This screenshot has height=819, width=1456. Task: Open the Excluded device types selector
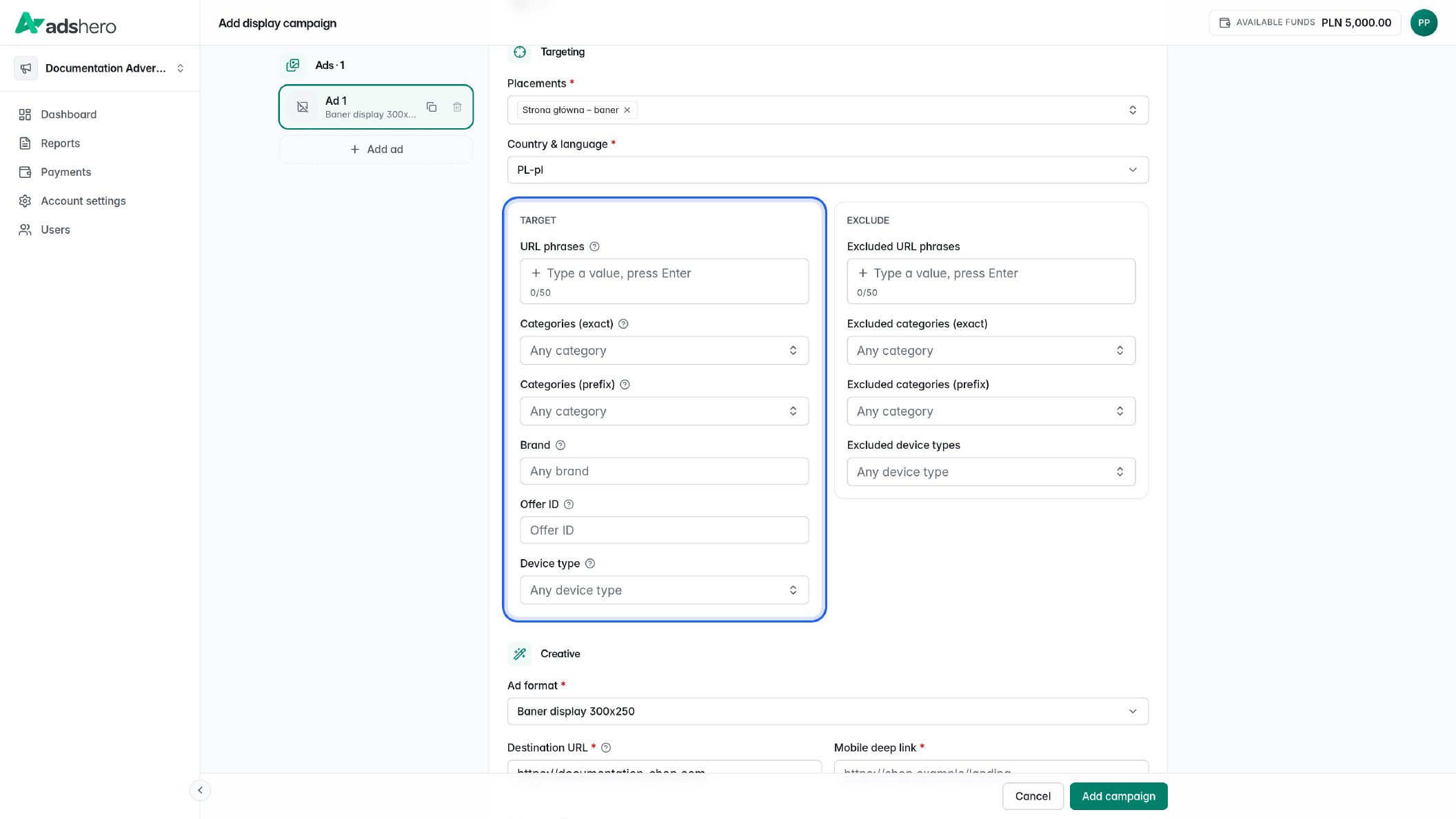(991, 472)
